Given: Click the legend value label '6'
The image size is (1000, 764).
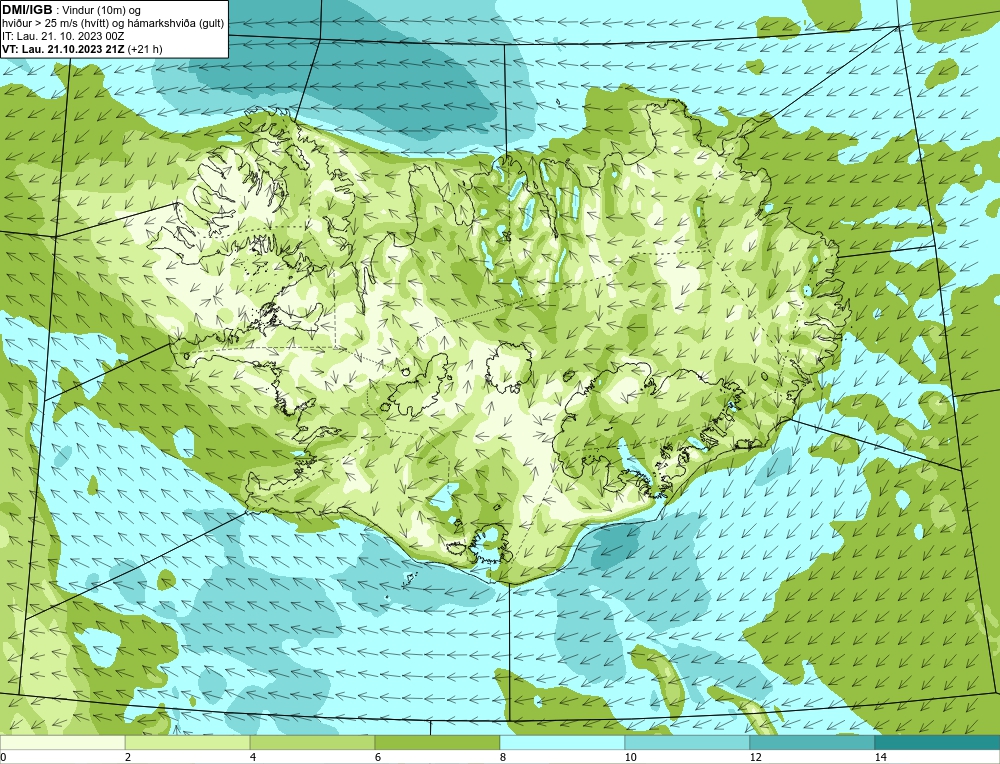Looking at the screenshot, I should tap(378, 758).
